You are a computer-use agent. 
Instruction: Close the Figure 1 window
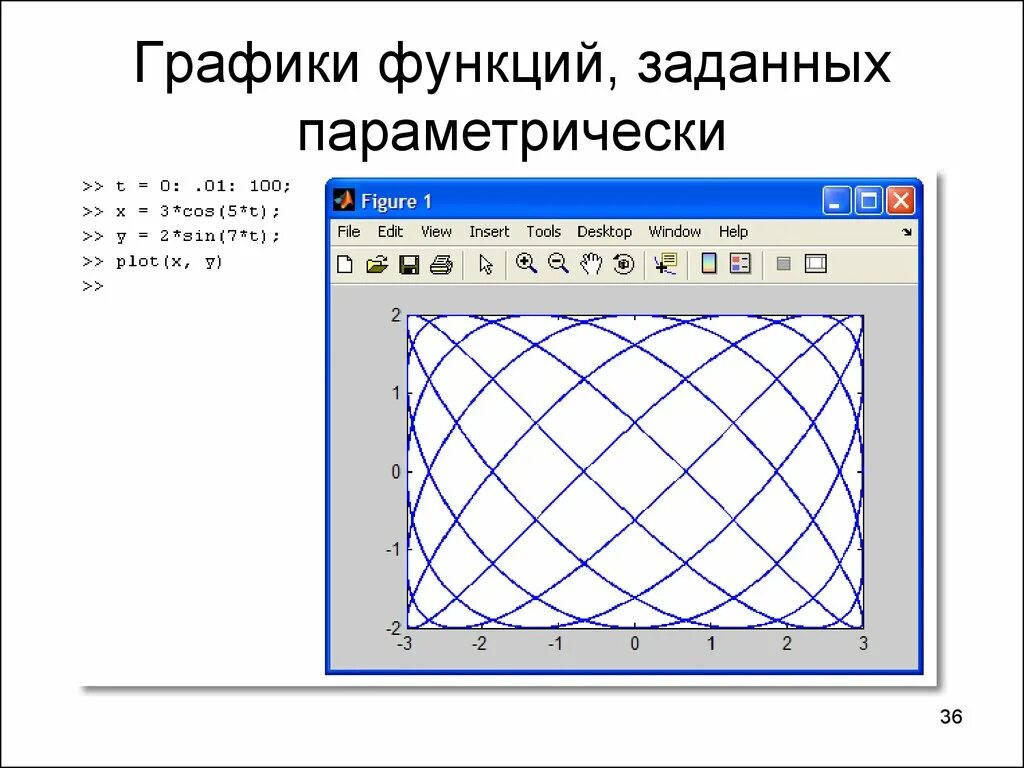pyautogui.click(x=901, y=200)
